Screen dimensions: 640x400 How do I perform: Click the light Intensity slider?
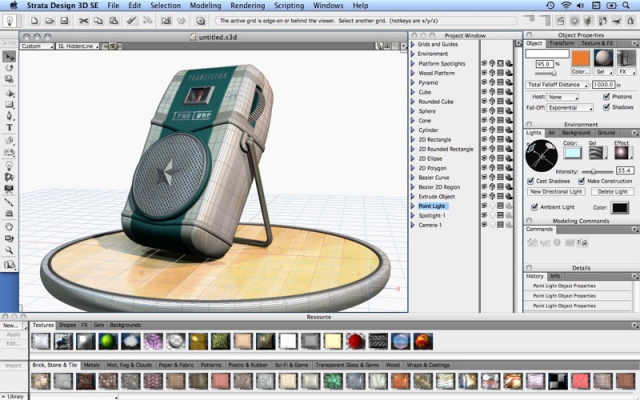point(596,171)
